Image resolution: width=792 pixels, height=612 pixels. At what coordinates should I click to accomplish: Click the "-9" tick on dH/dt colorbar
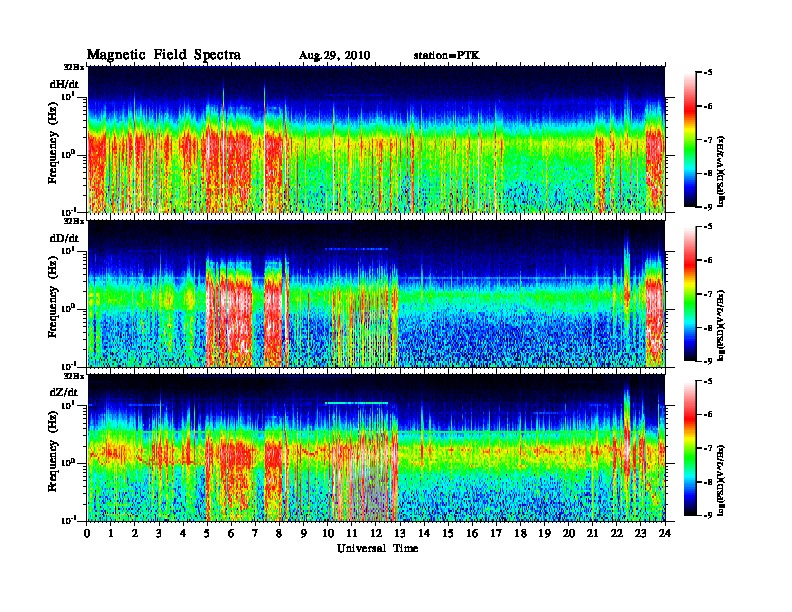click(708, 207)
